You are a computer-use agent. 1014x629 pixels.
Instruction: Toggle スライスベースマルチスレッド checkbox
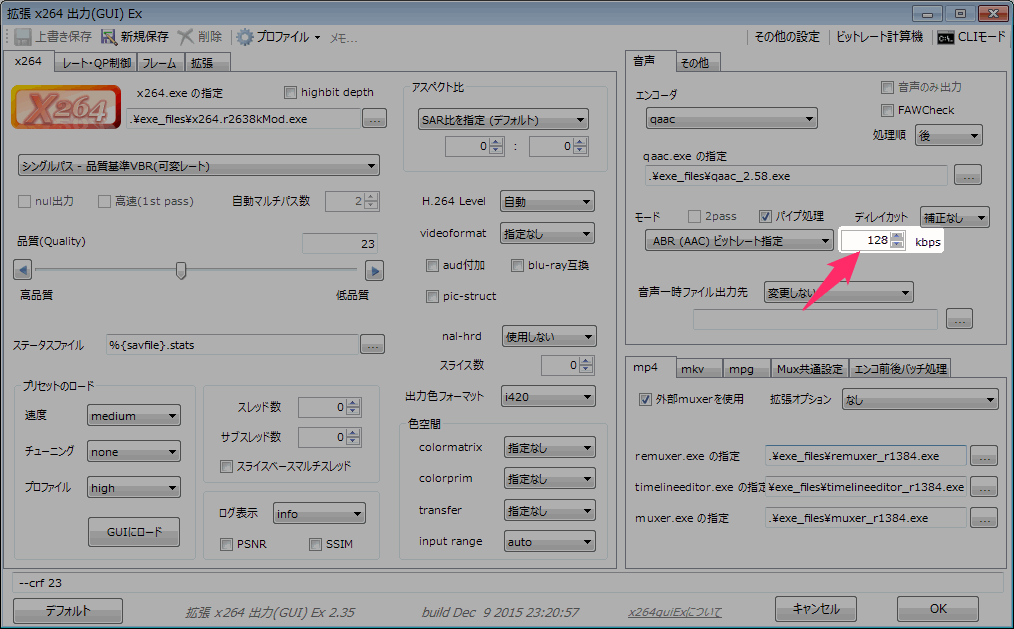226,466
